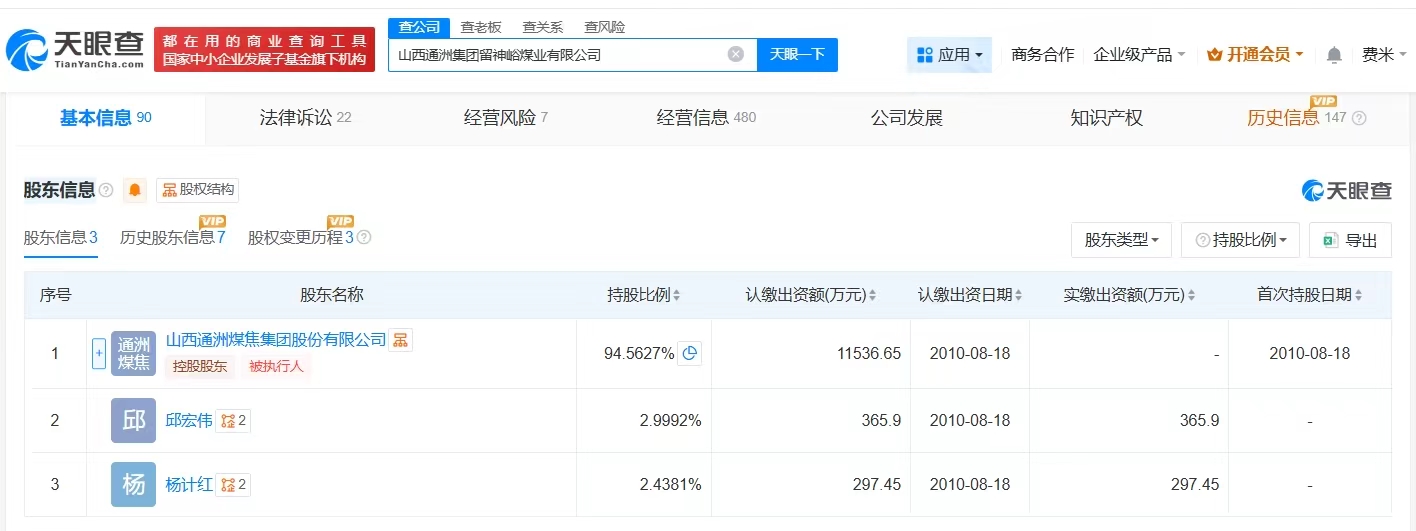Click the 股东名称 column header
The height and width of the screenshot is (531, 1416).
point(332,295)
